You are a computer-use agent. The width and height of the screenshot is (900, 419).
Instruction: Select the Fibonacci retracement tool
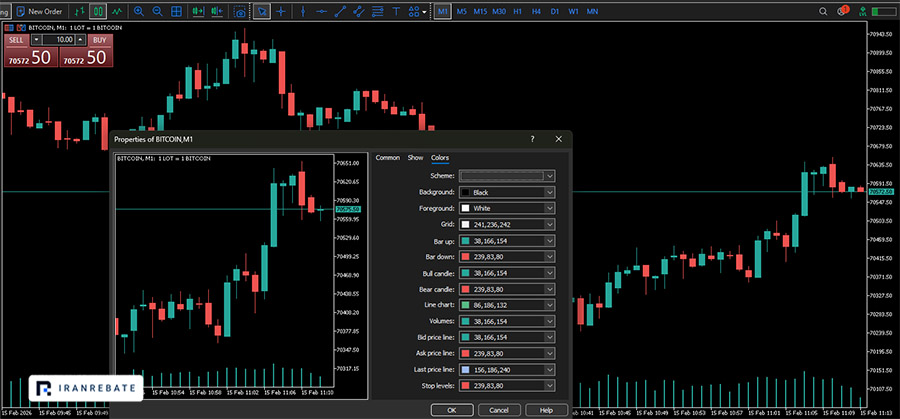click(378, 11)
